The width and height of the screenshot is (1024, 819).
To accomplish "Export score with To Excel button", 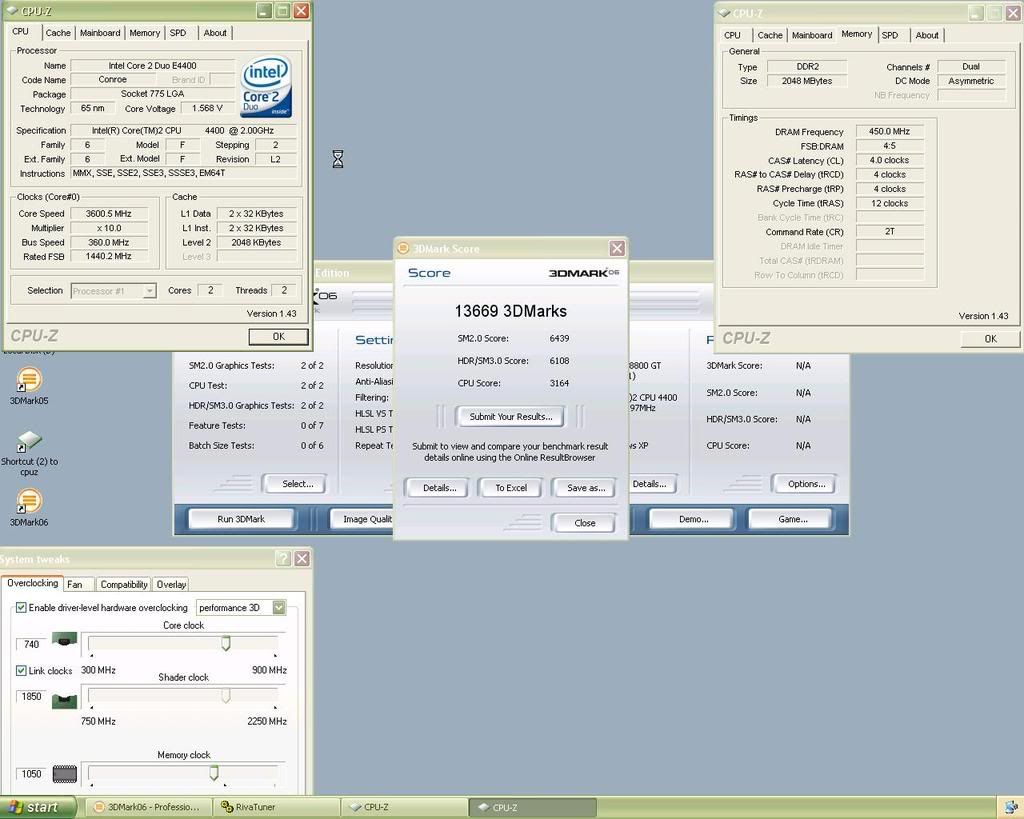I will point(511,488).
